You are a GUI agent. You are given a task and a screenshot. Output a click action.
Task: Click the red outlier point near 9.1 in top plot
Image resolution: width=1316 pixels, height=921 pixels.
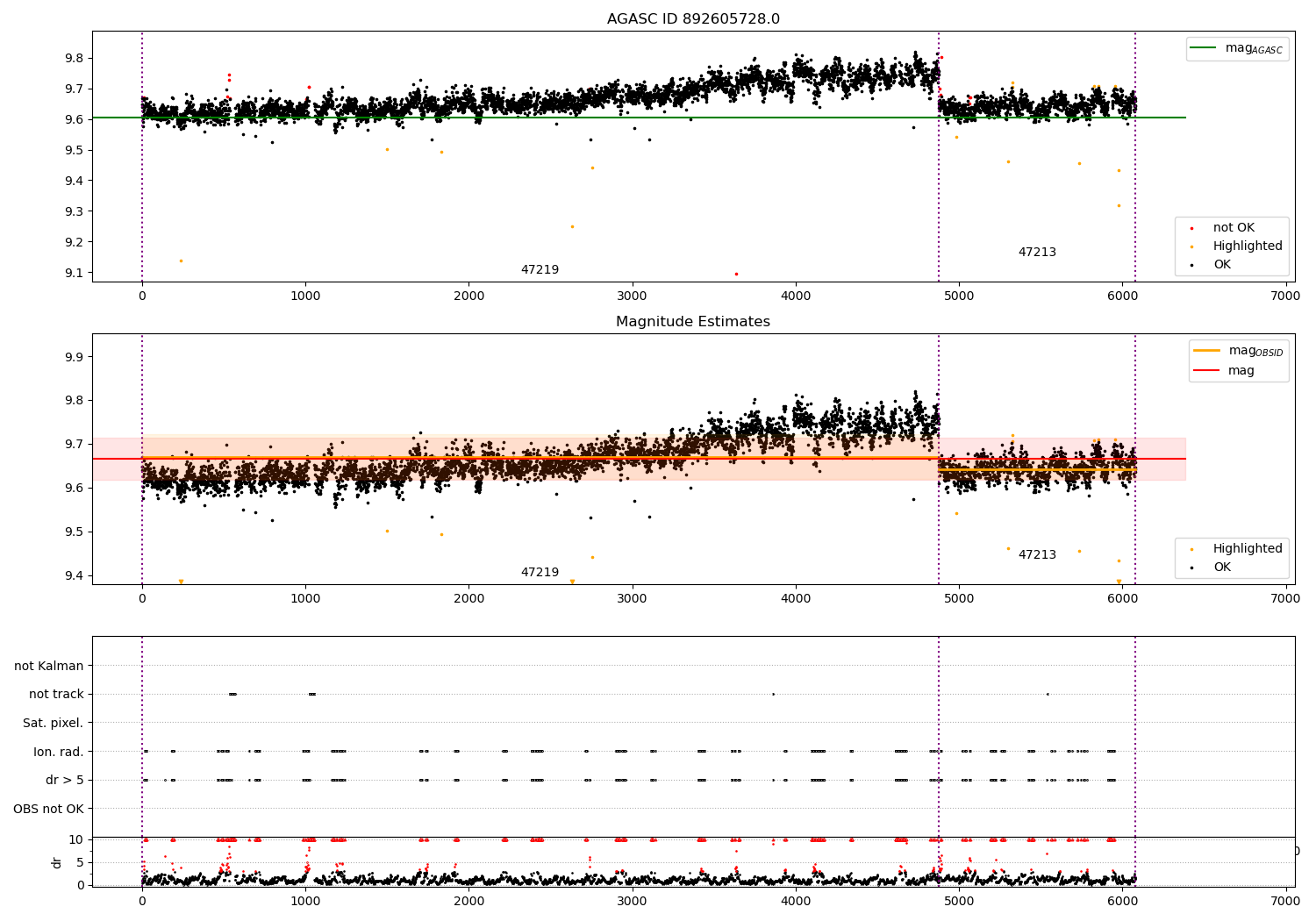[x=736, y=274]
